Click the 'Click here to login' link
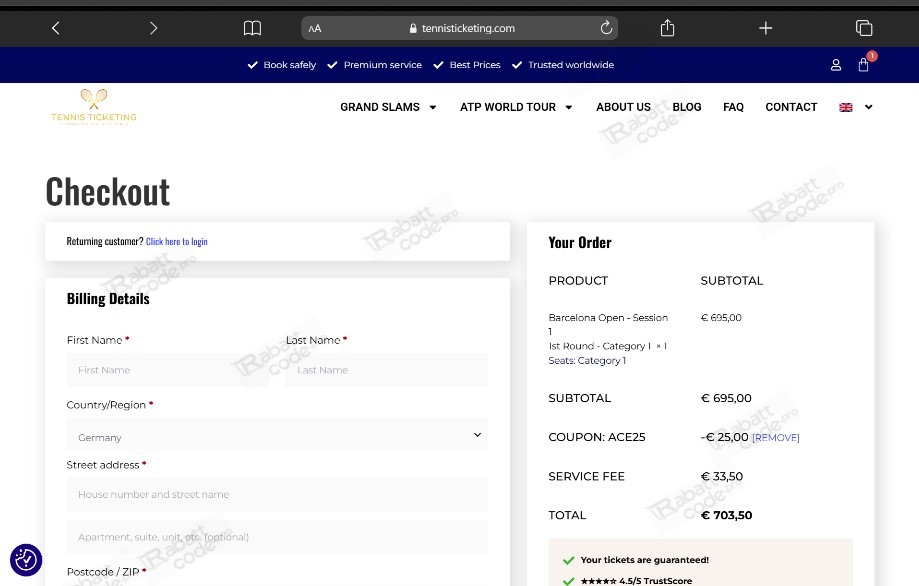 (176, 241)
